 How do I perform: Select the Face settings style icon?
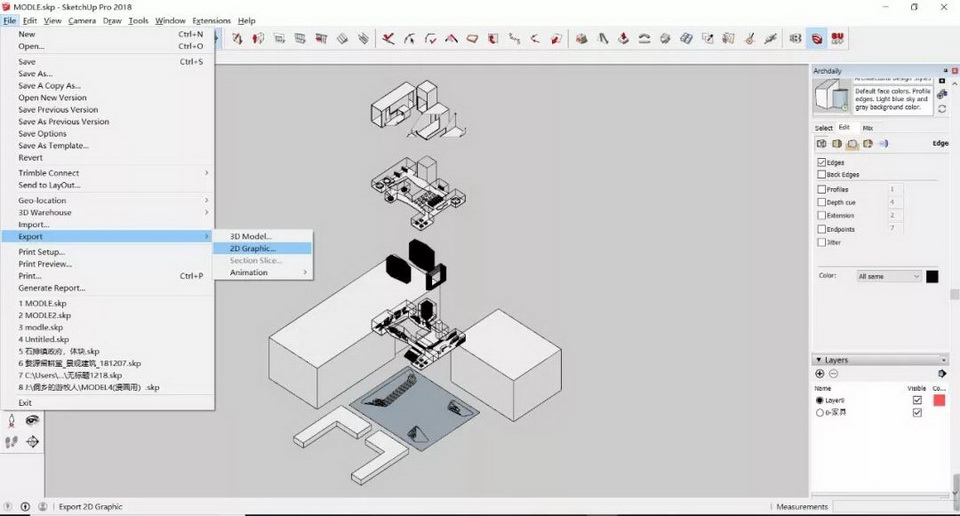tap(837, 144)
